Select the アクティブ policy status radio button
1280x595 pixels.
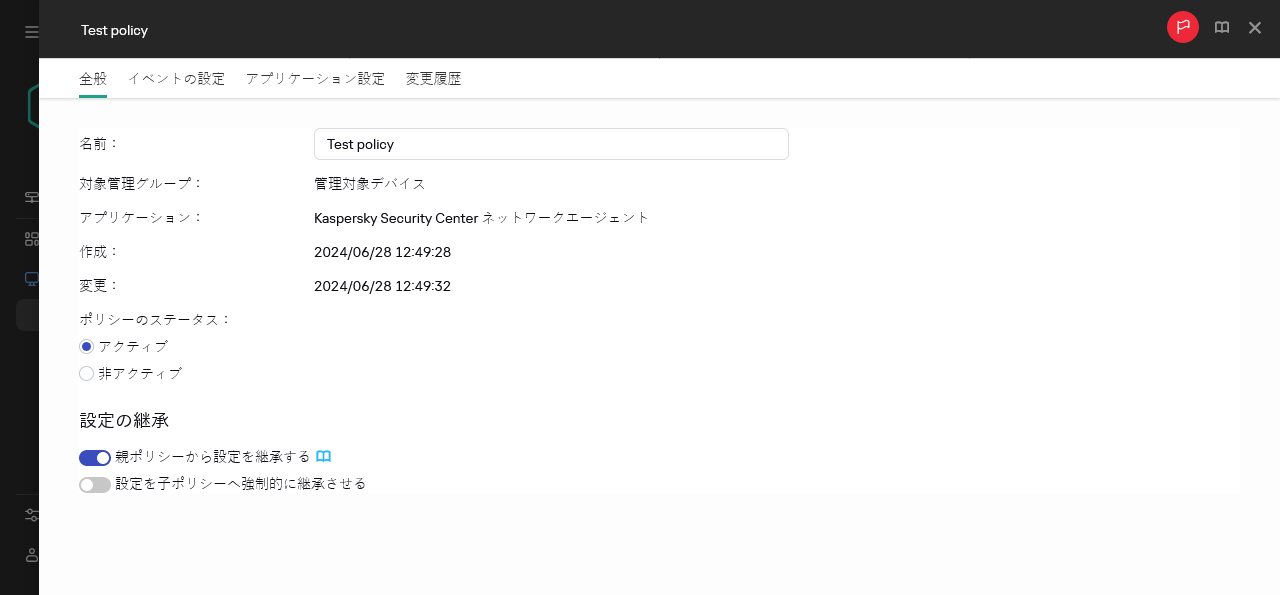pyautogui.click(x=86, y=346)
